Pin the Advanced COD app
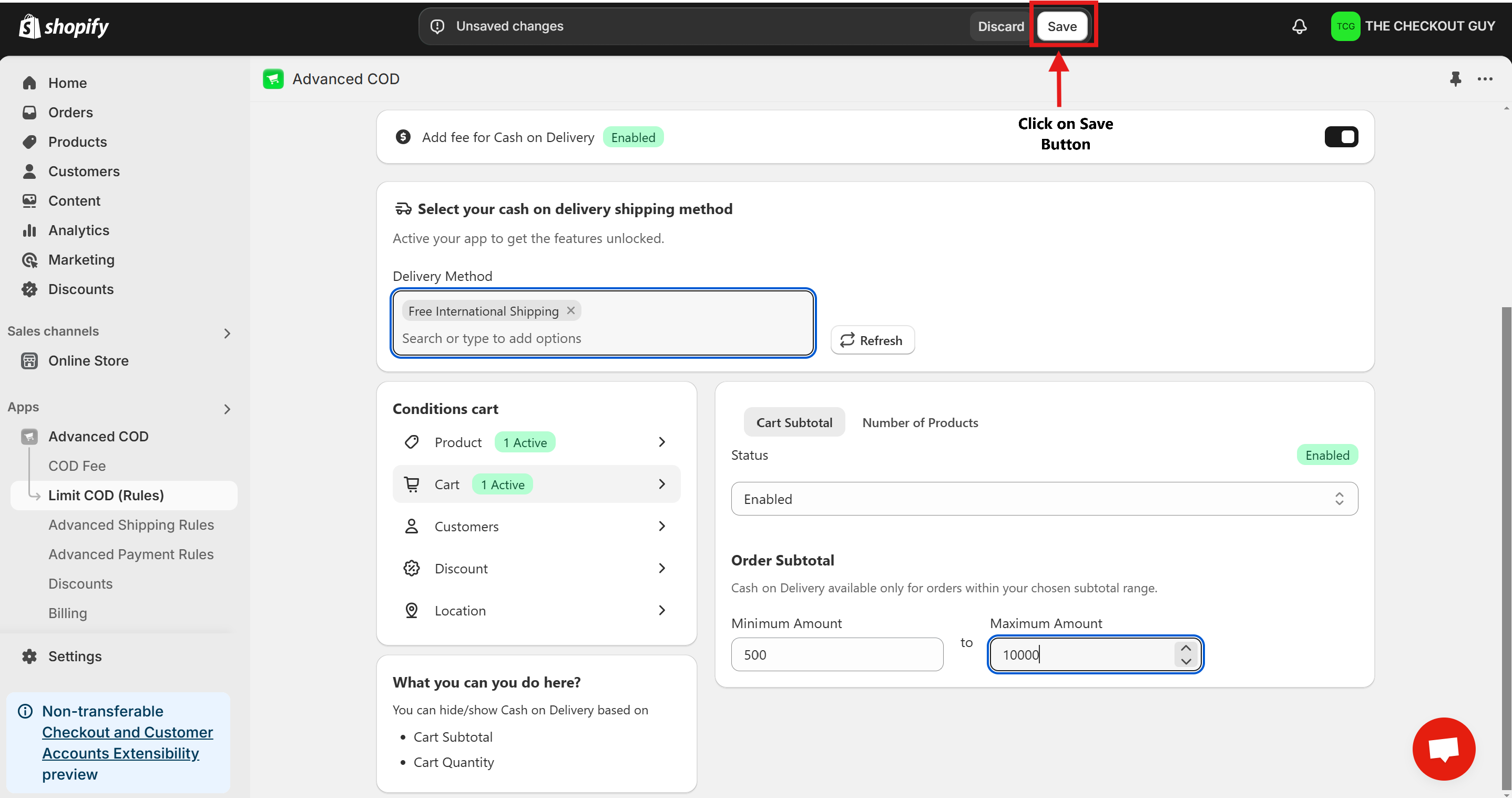The width and height of the screenshot is (1512, 798). tap(1455, 79)
